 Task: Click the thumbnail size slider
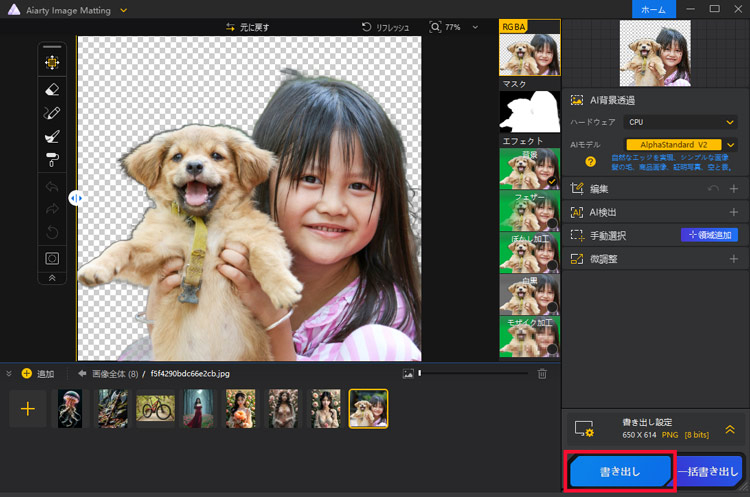[x=473, y=373]
